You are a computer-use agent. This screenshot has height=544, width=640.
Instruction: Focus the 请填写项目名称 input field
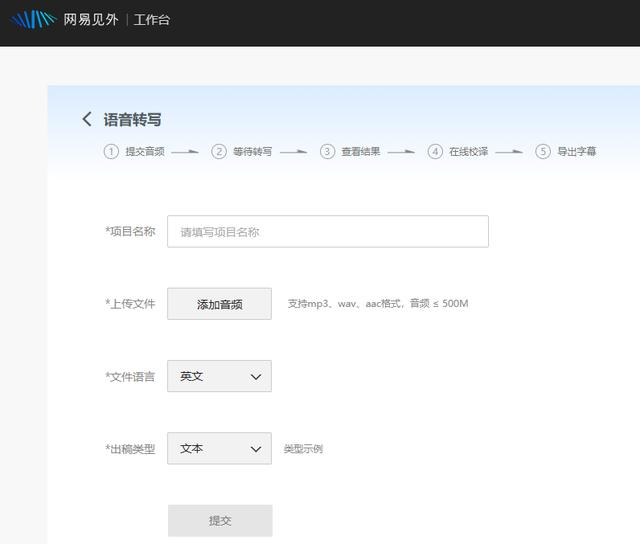327,231
